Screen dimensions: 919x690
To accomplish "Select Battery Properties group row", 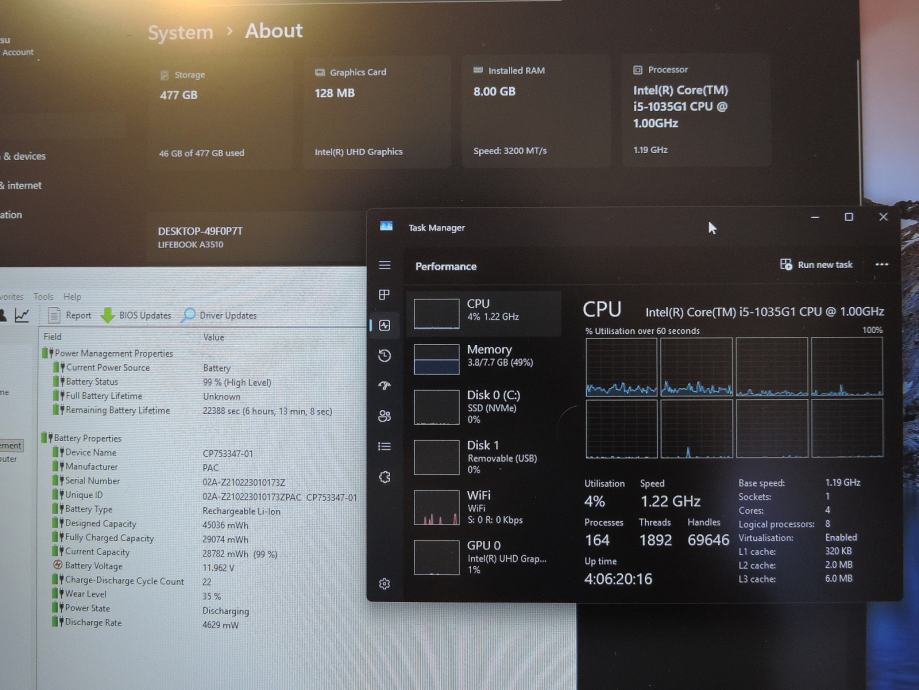I will [x=82, y=438].
